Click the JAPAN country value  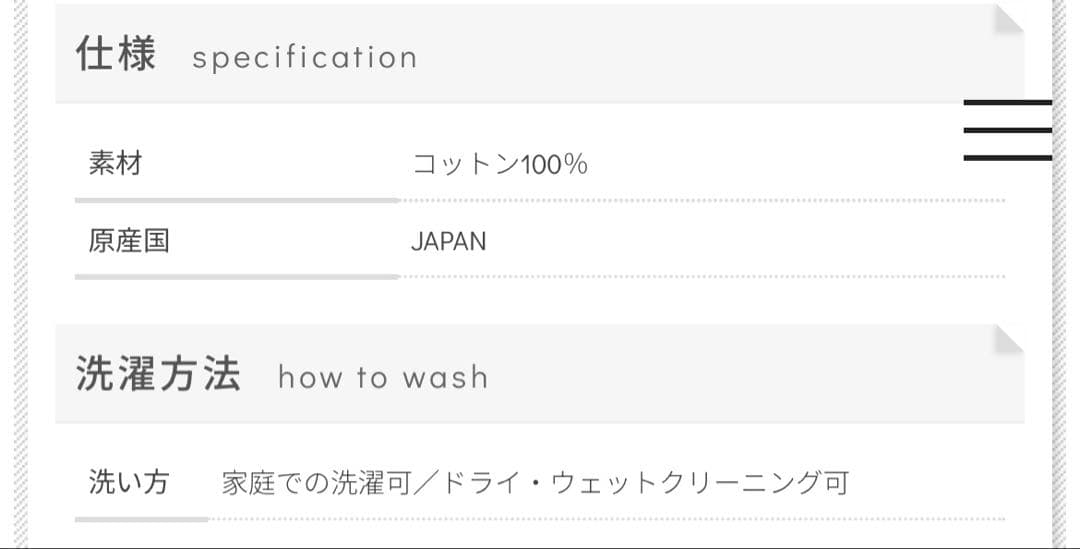click(448, 242)
